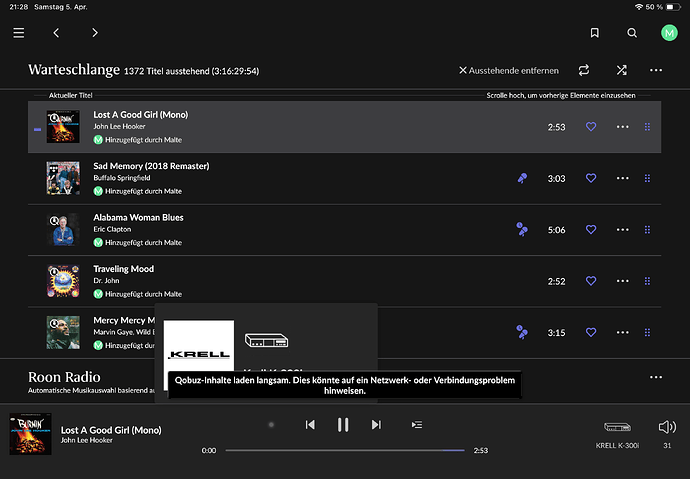
Task: Favorite Lost A Good Girl with heart
Action: (591, 127)
